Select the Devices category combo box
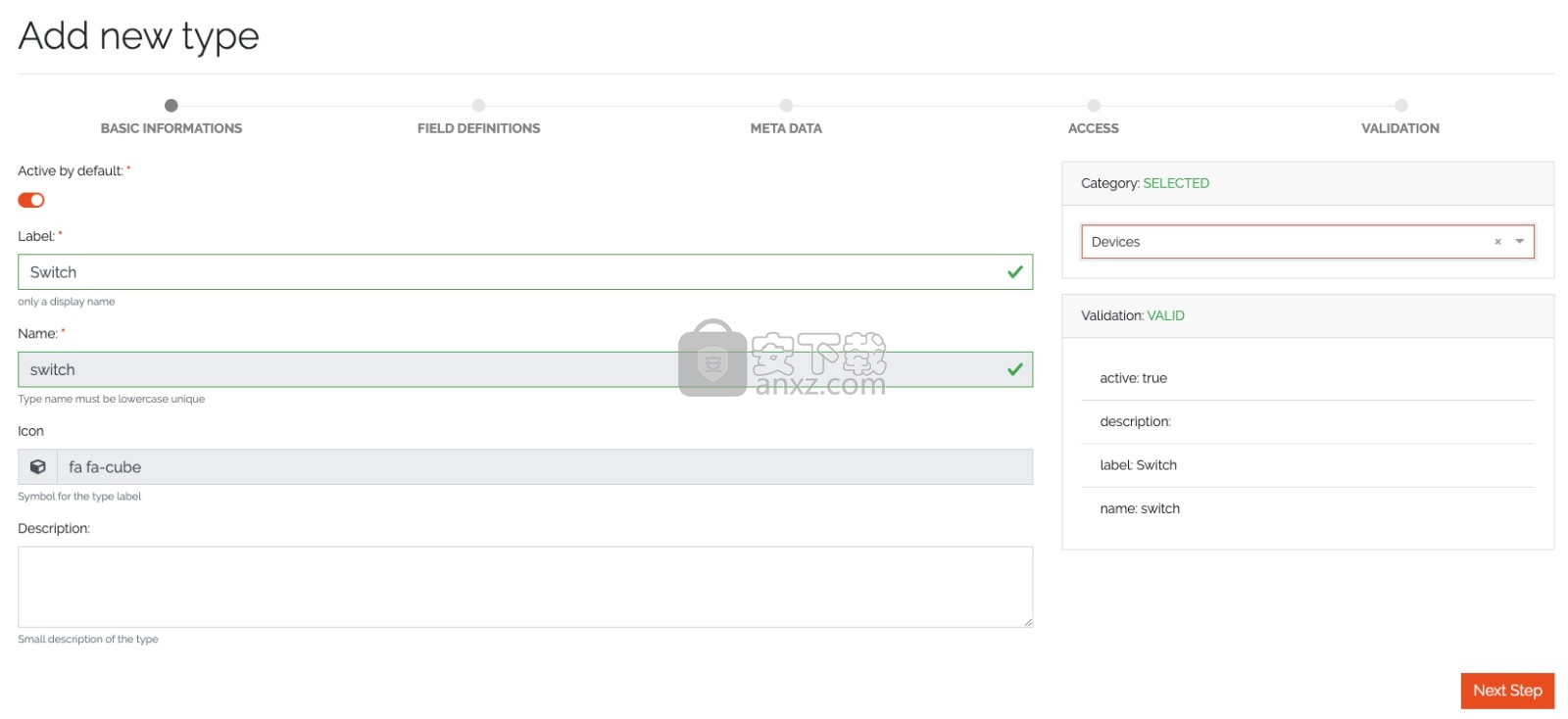Screen dimensions: 1568x719 point(1307,242)
